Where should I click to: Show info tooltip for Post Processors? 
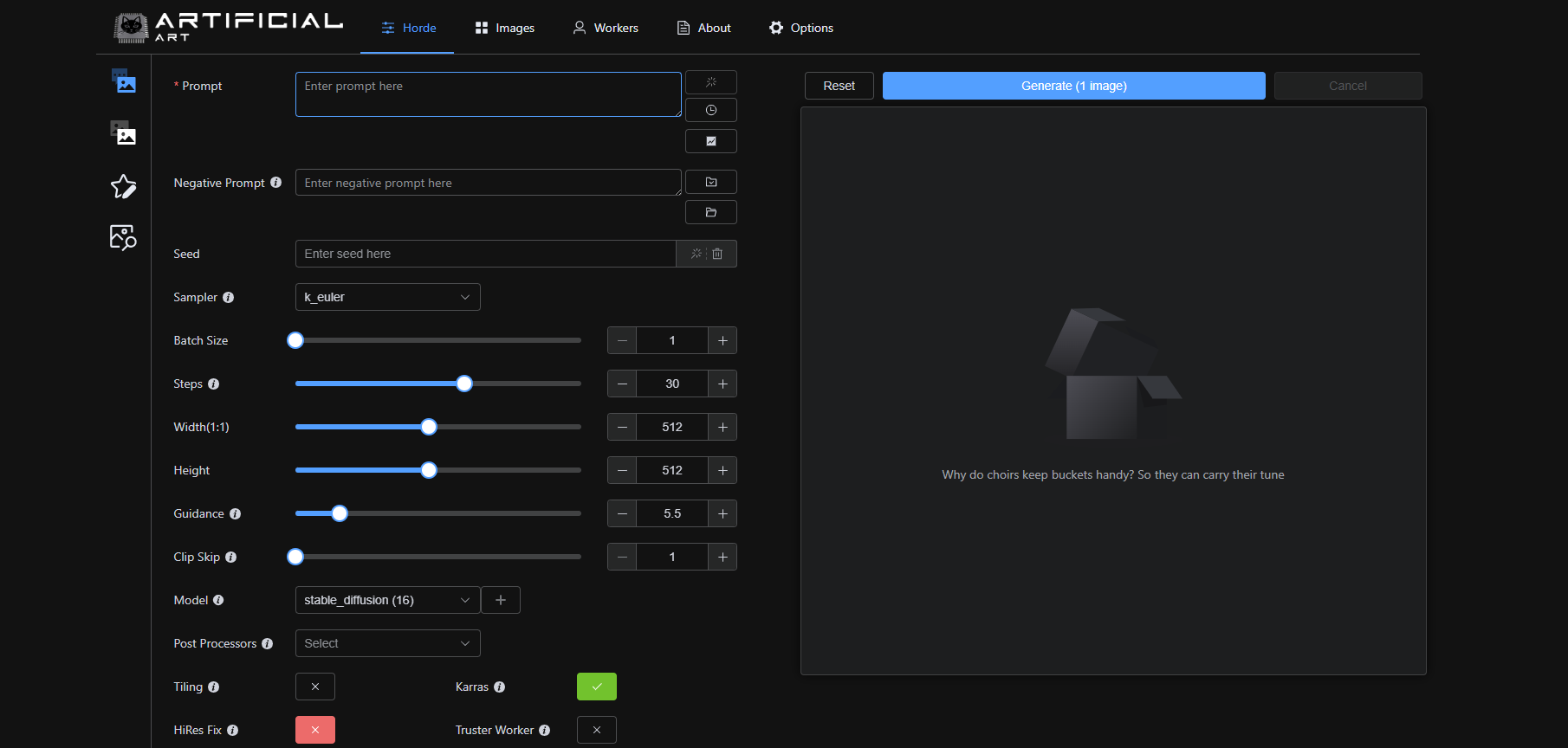point(268,643)
